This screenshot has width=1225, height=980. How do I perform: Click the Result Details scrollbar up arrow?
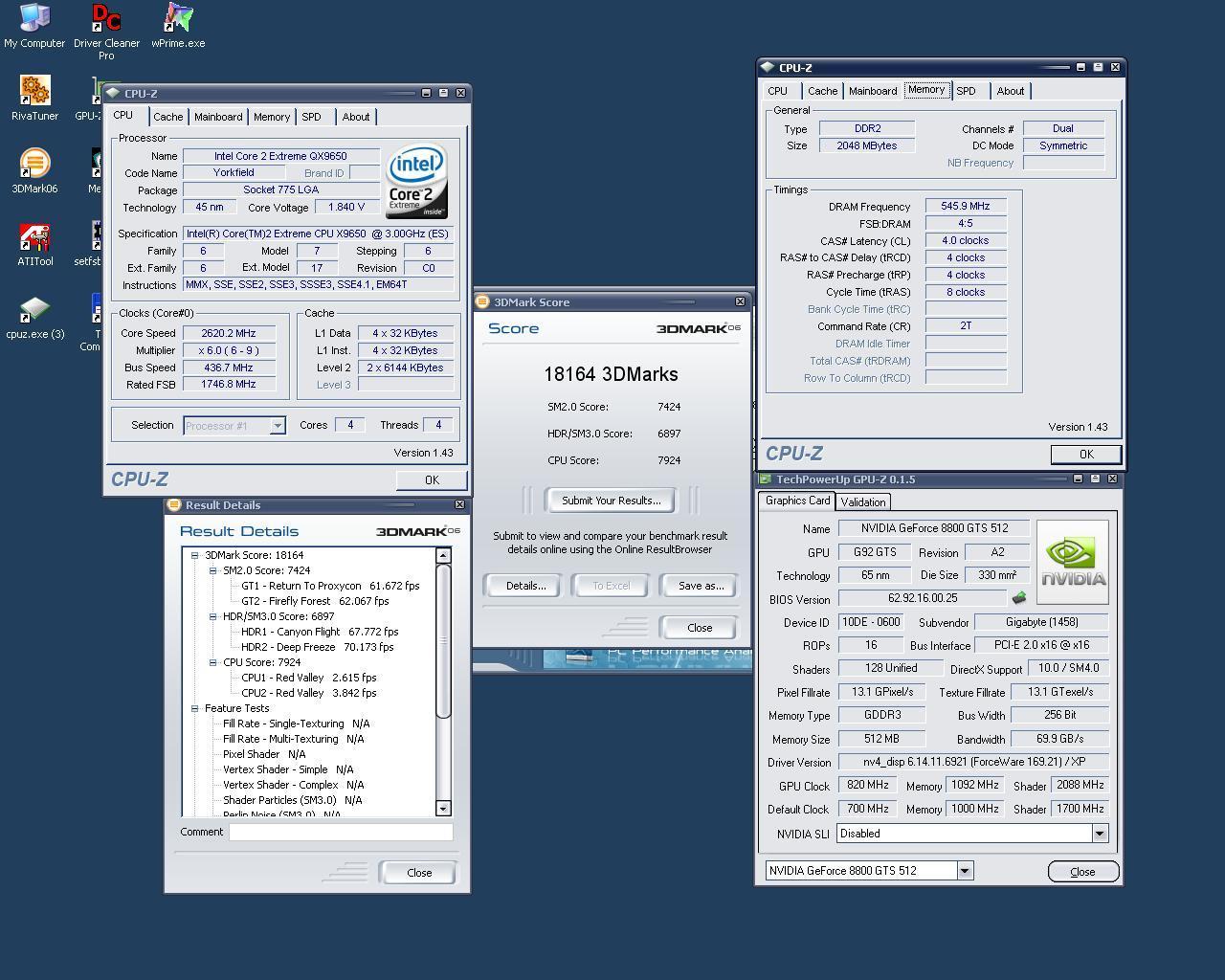pos(443,555)
